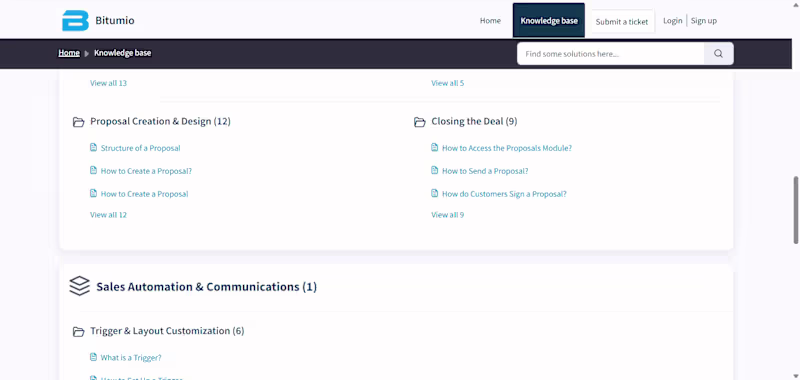800x380 pixels.
Task: Open article How to Create a Proposal?
Action: pos(146,171)
